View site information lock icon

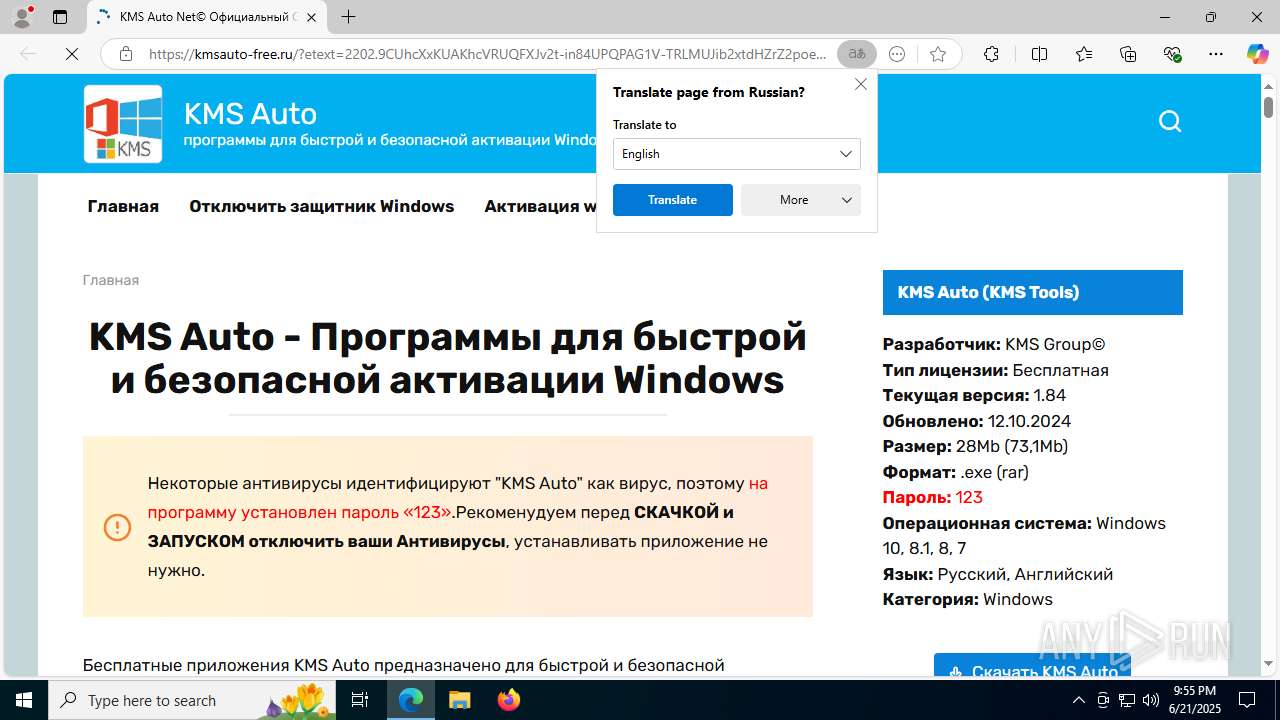(126, 54)
